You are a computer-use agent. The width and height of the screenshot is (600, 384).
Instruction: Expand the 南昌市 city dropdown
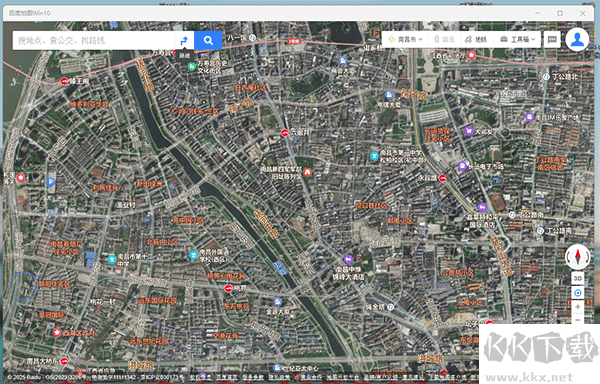coord(405,39)
